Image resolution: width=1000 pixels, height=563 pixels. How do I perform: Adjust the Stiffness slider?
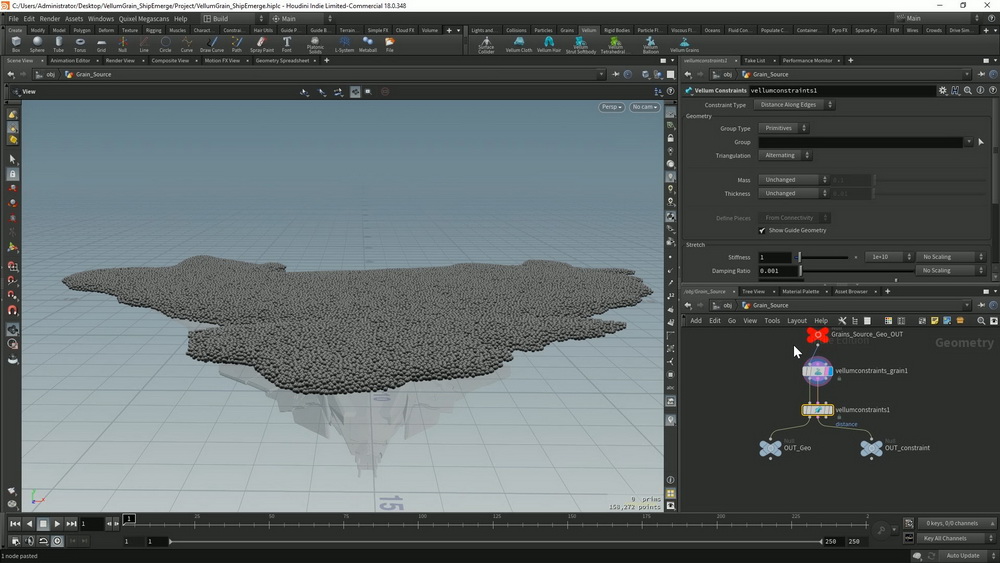(823, 257)
